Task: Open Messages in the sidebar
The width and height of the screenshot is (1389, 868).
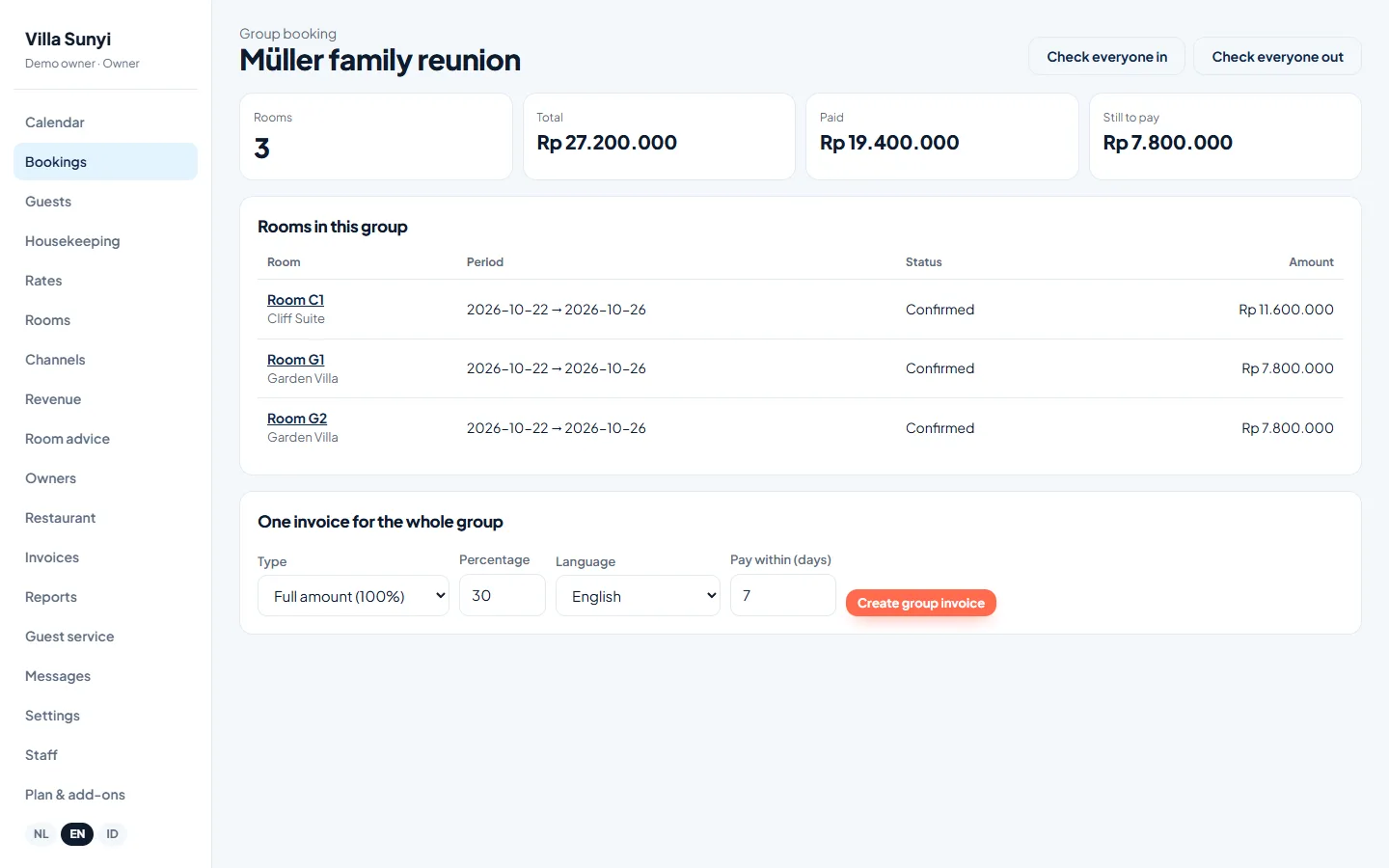Action: (105, 676)
